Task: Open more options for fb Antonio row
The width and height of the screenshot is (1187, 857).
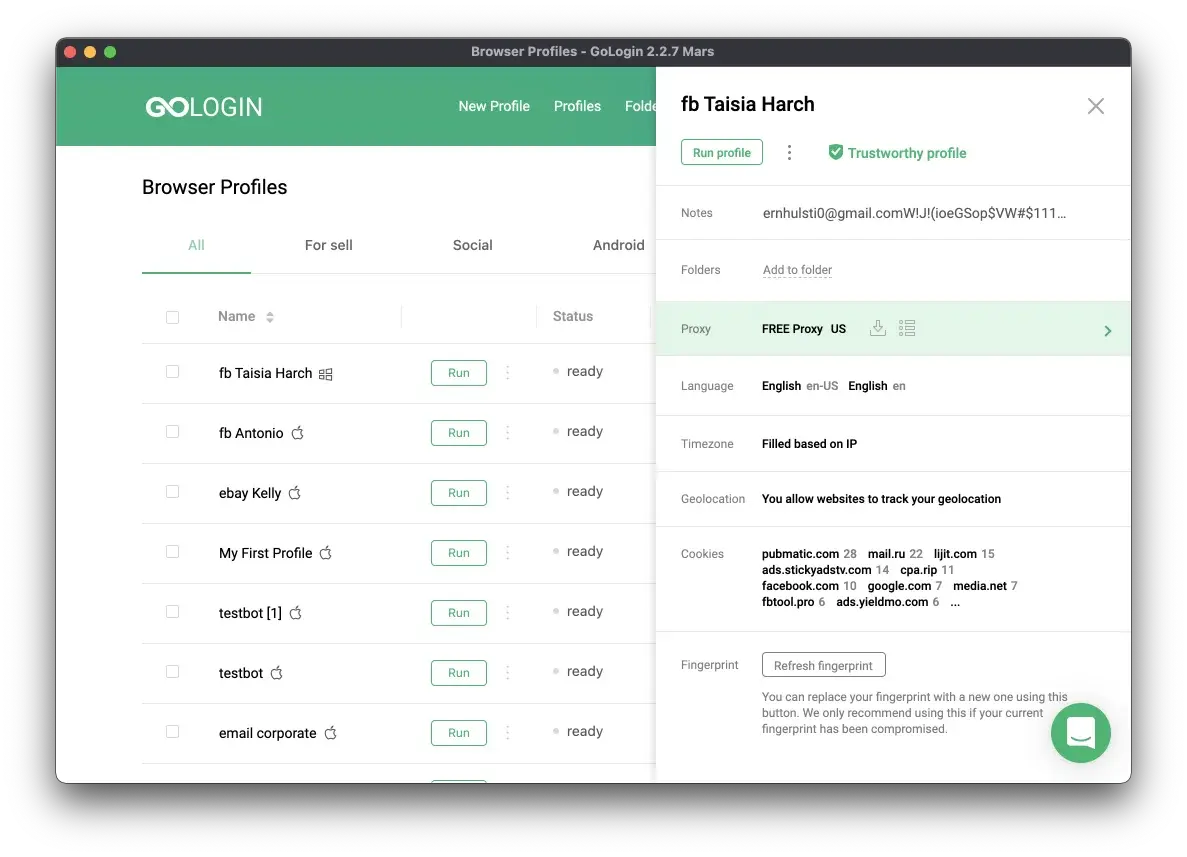Action: [x=507, y=432]
